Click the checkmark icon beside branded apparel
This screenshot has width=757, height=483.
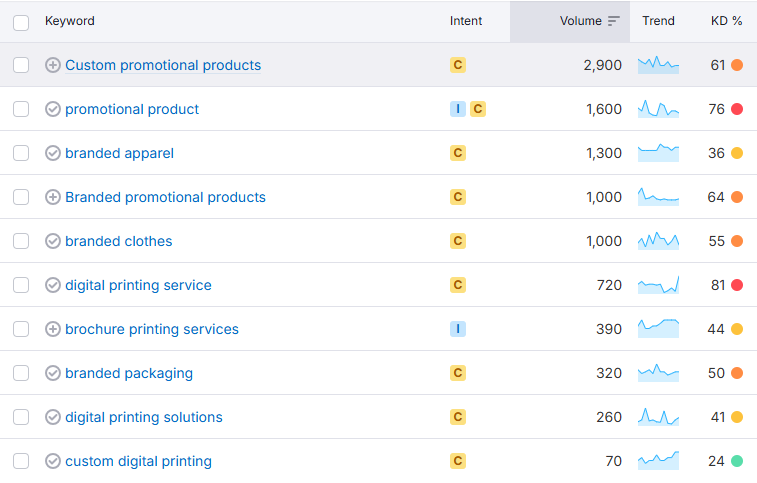[x=53, y=153]
